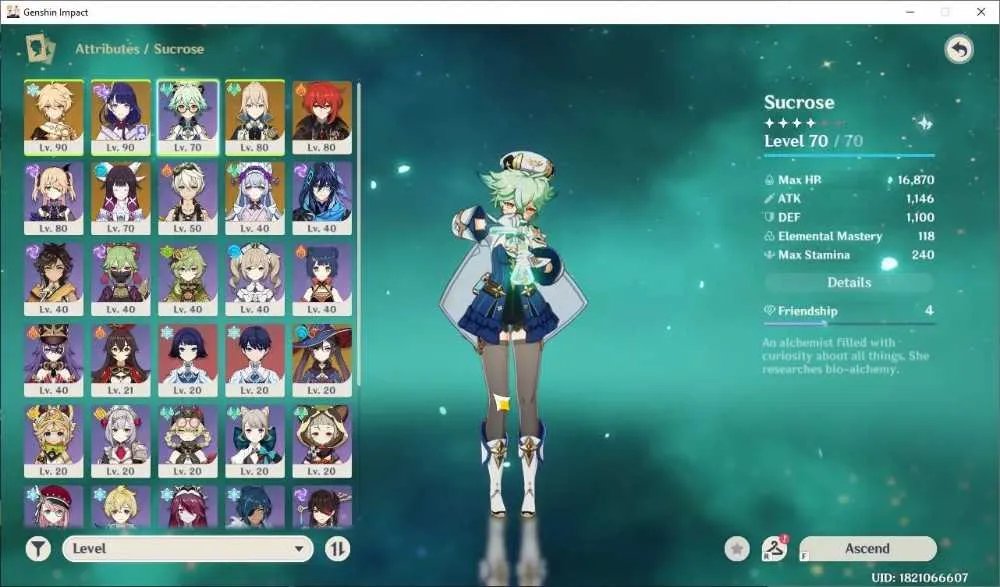Choose the Lv. 50 Bennett portrait
The height and width of the screenshot is (587, 1000).
click(188, 198)
